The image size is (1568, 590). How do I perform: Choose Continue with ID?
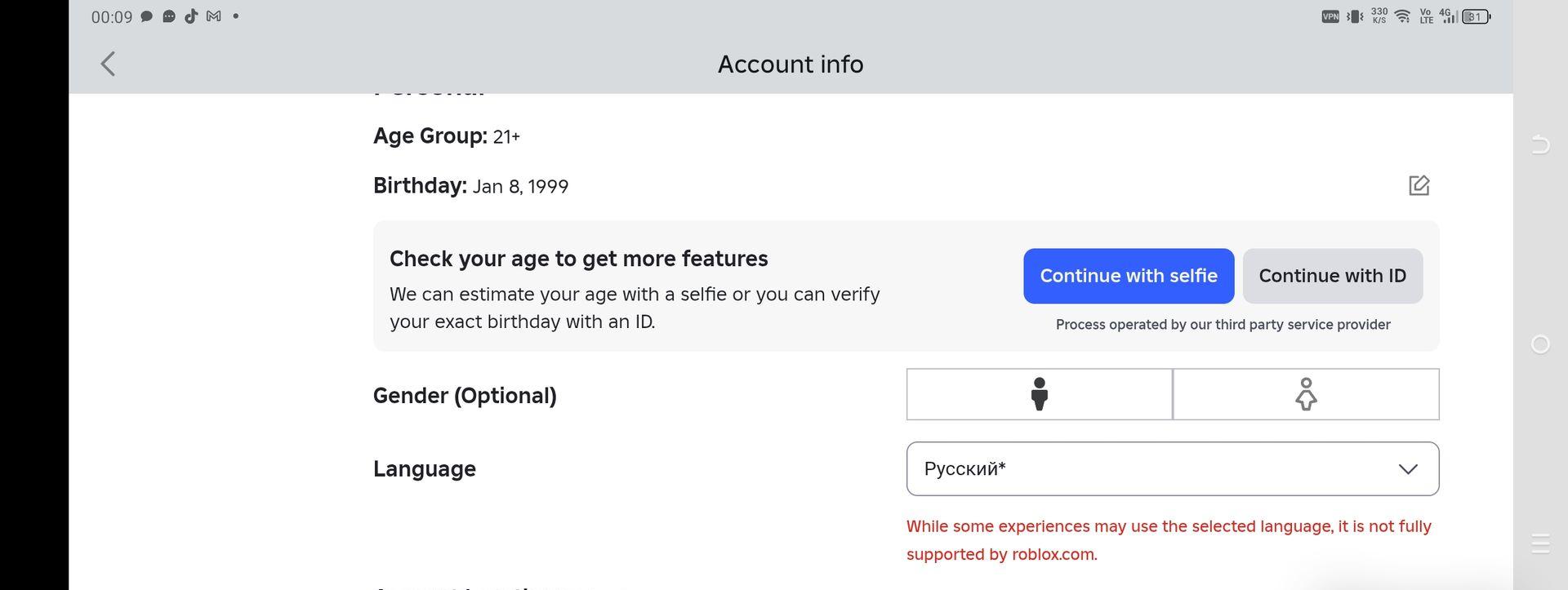click(1332, 276)
